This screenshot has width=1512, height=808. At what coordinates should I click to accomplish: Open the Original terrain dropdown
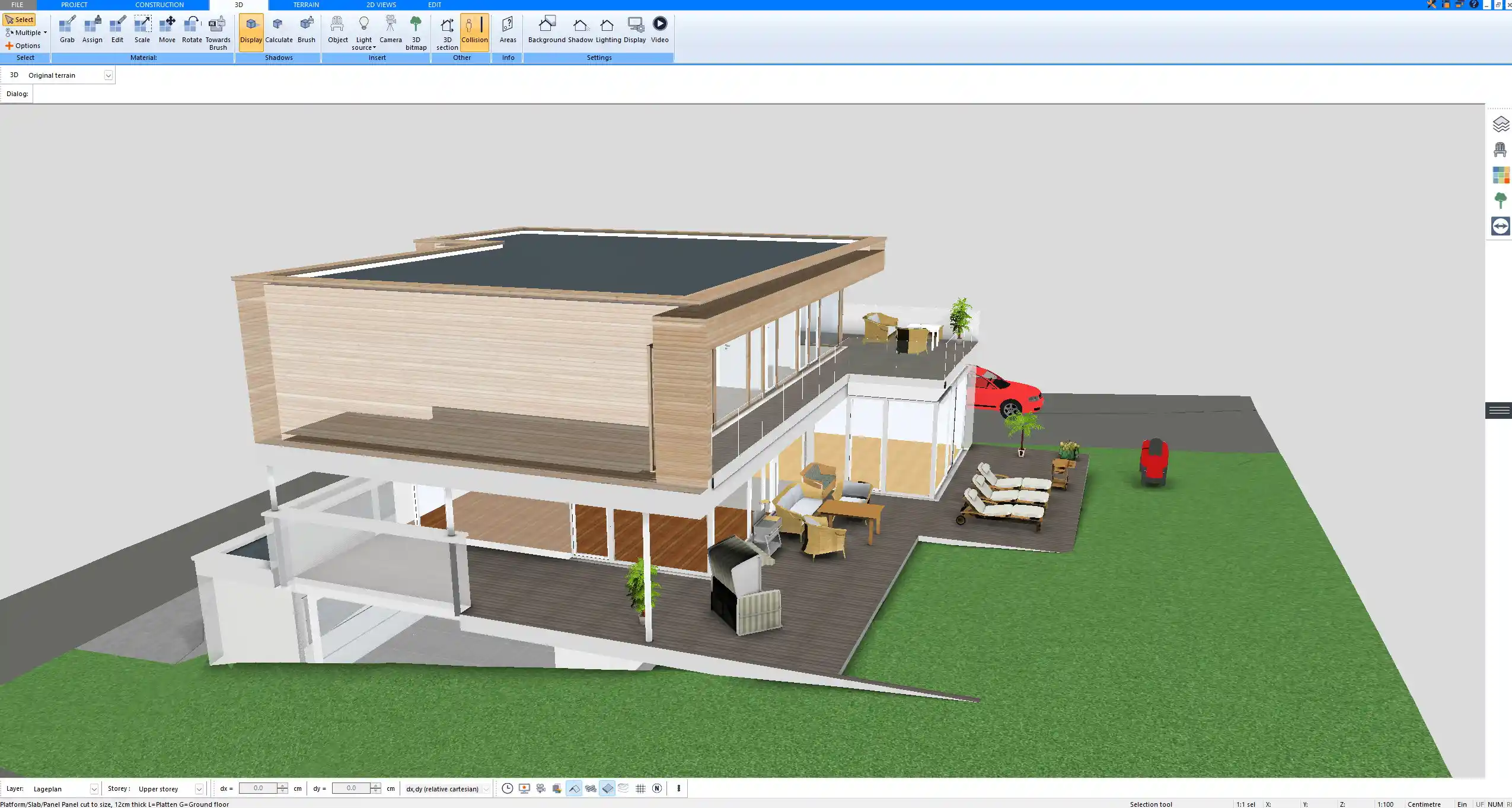(109, 75)
